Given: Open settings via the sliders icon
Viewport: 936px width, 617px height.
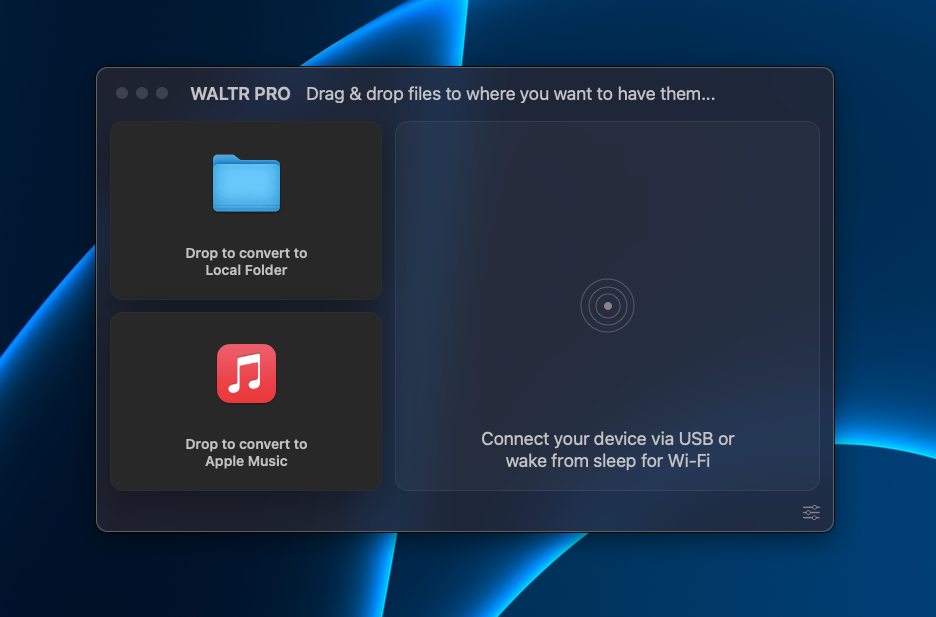Looking at the screenshot, I should tap(811, 512).
